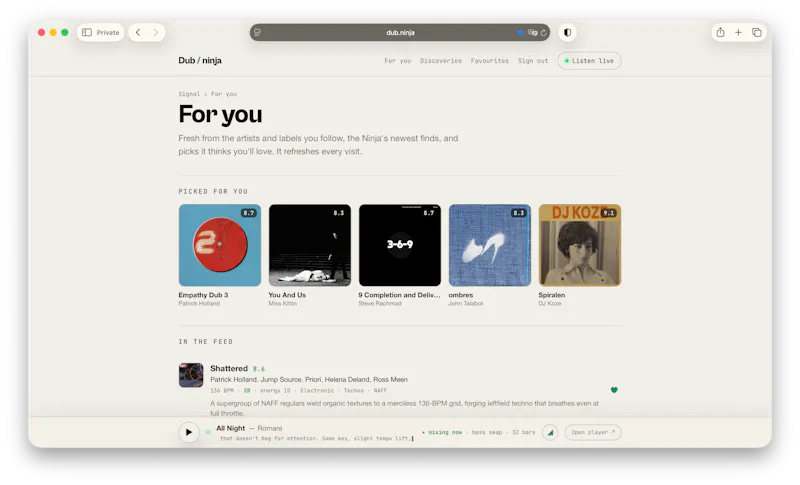Go back to previous page
800x485 pixels.
click(138, 32)
